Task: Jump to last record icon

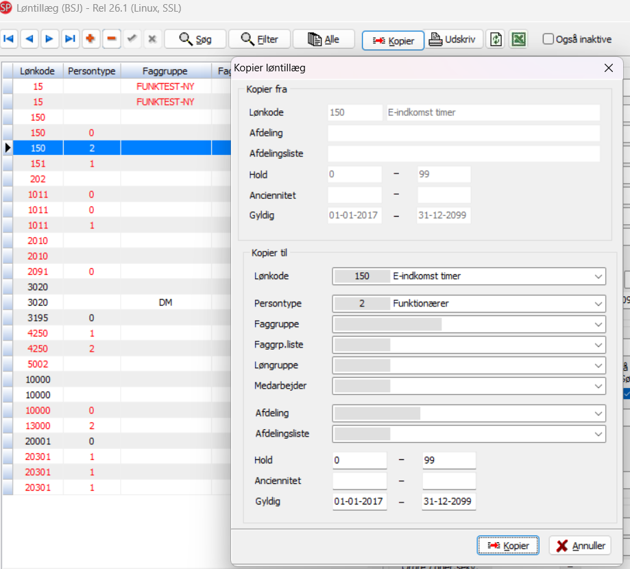Action: [70, 39]
